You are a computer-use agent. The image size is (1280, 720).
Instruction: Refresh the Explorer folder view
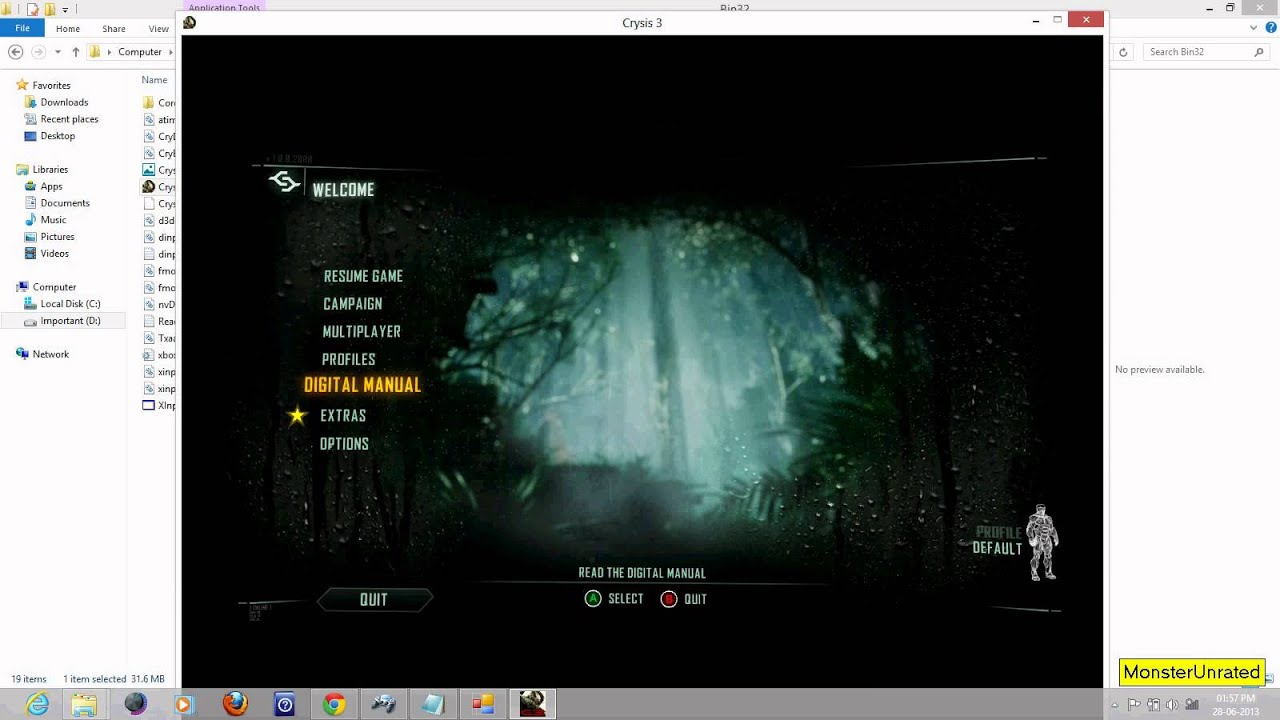coord(1123,52)
